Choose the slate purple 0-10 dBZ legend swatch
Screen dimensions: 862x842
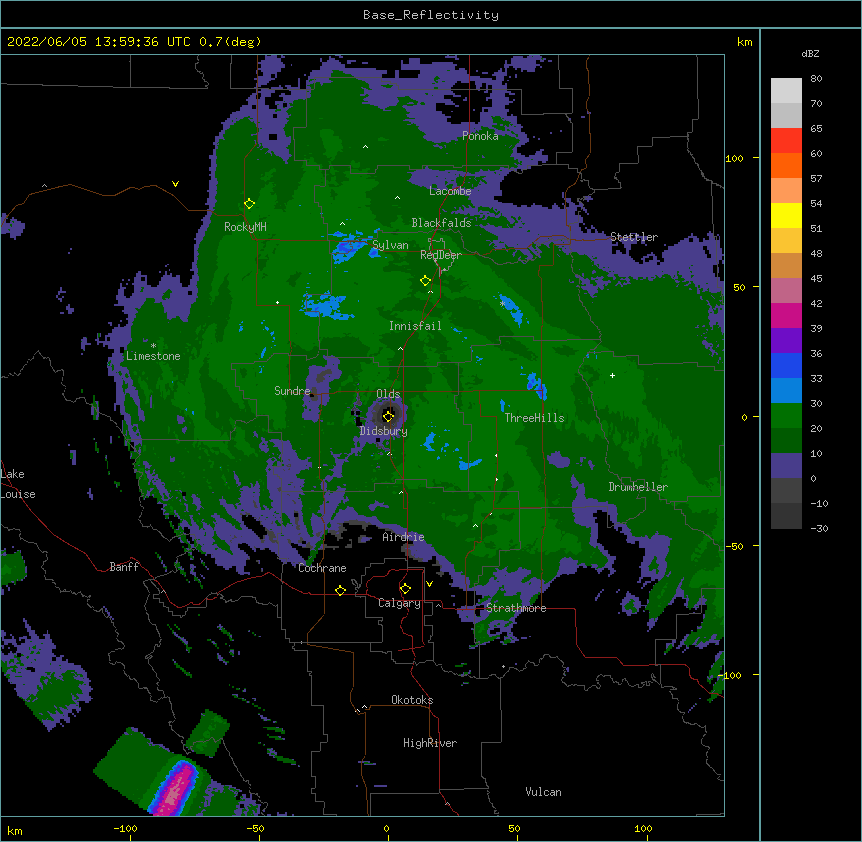tap(786, 466)
